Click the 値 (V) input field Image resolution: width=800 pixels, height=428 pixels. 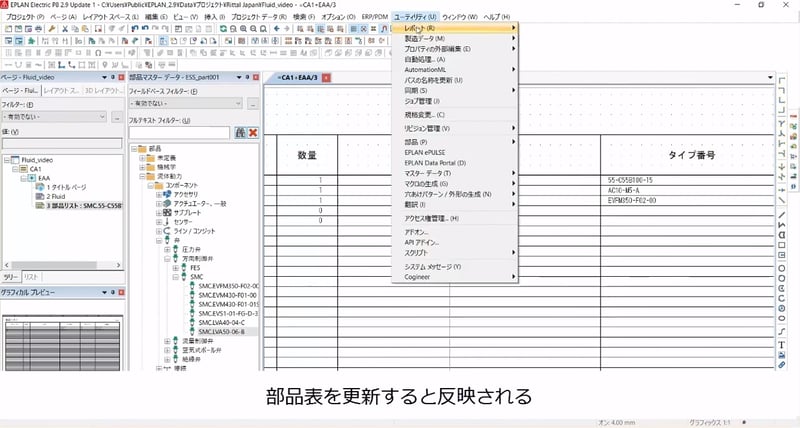[x=62, y=144]
